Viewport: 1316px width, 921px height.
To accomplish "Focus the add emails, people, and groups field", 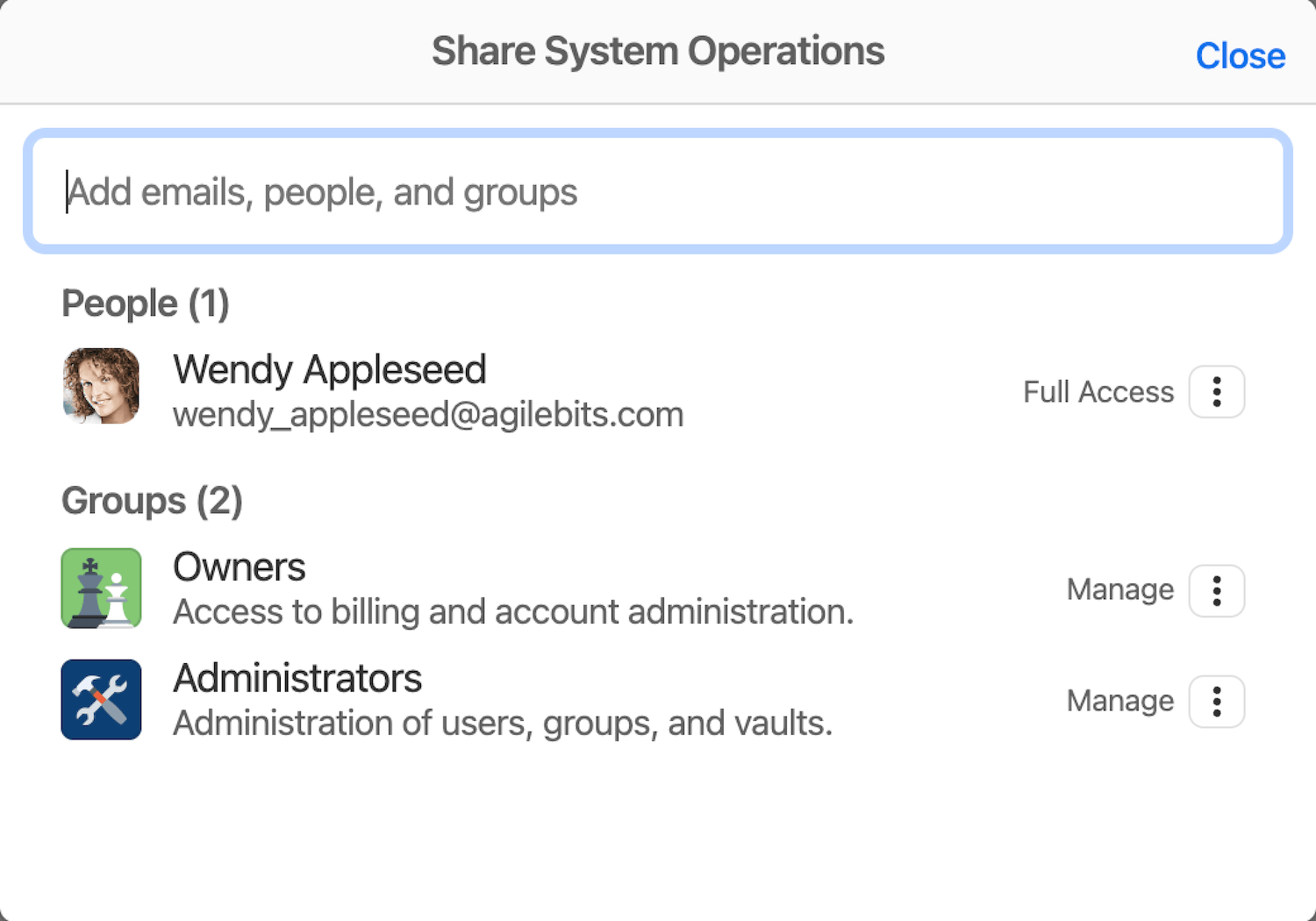I will point(658,191).
